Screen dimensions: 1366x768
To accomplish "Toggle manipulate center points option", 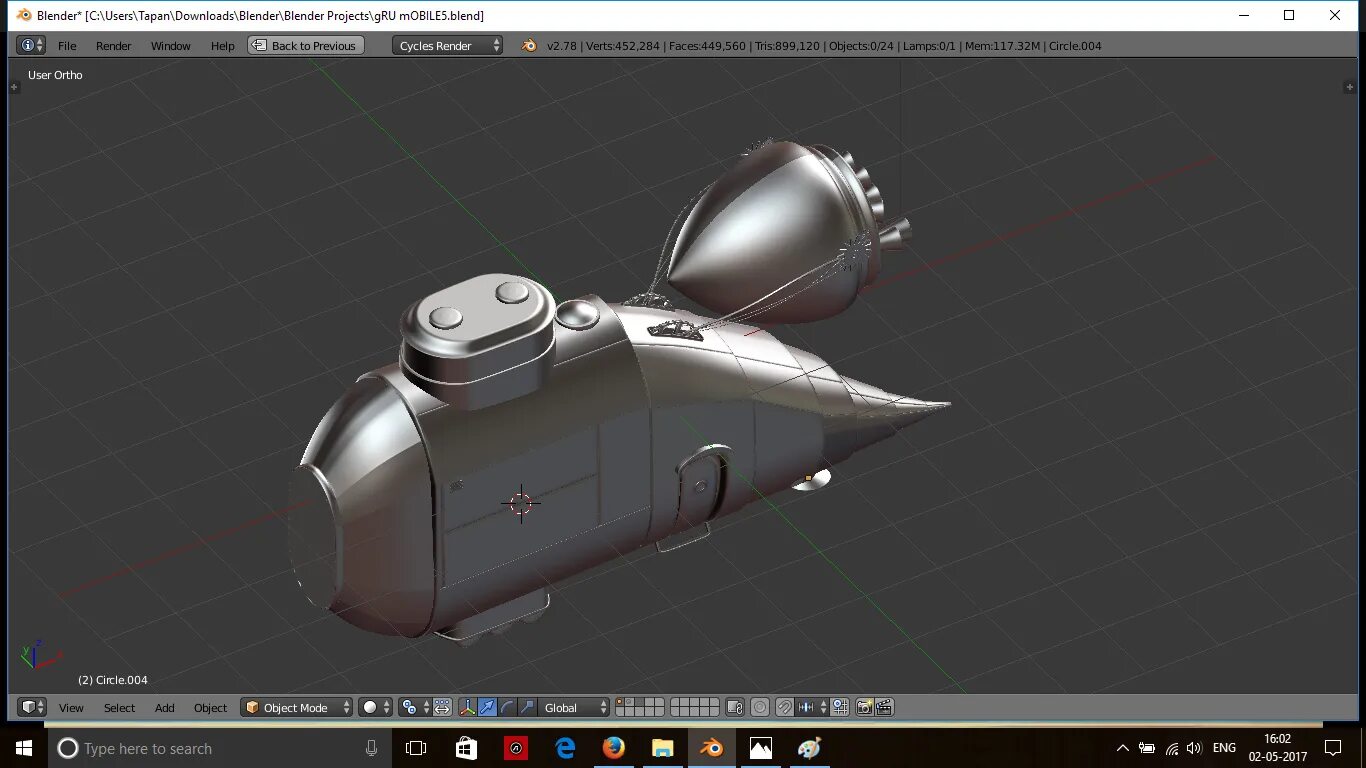I will pyautogui.click(x=442, y=707).
